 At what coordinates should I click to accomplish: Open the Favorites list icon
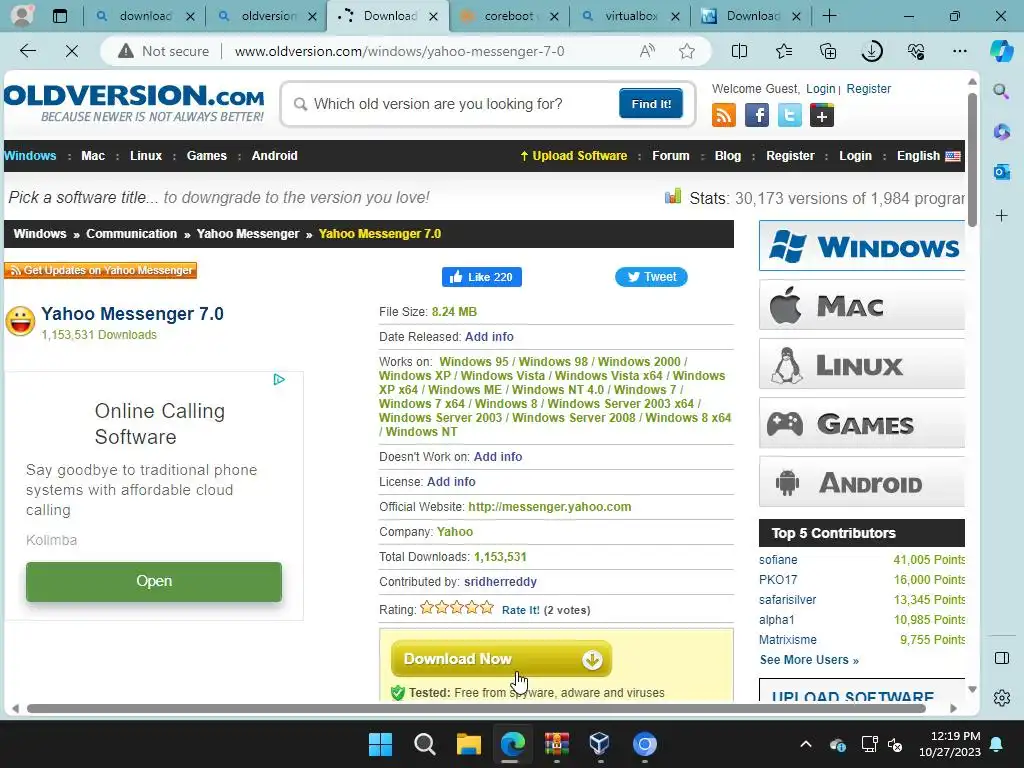784,51
